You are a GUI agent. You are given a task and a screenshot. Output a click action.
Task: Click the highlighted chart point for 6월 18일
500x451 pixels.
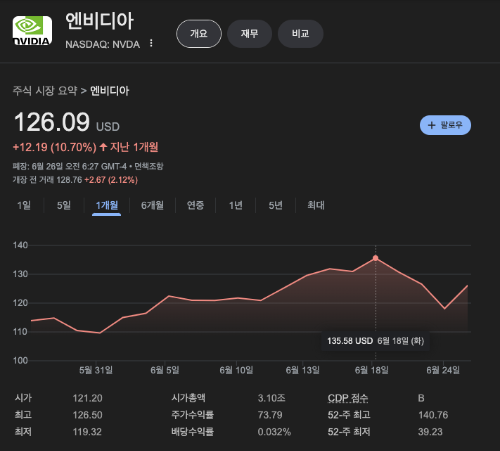tap(376, 258)
